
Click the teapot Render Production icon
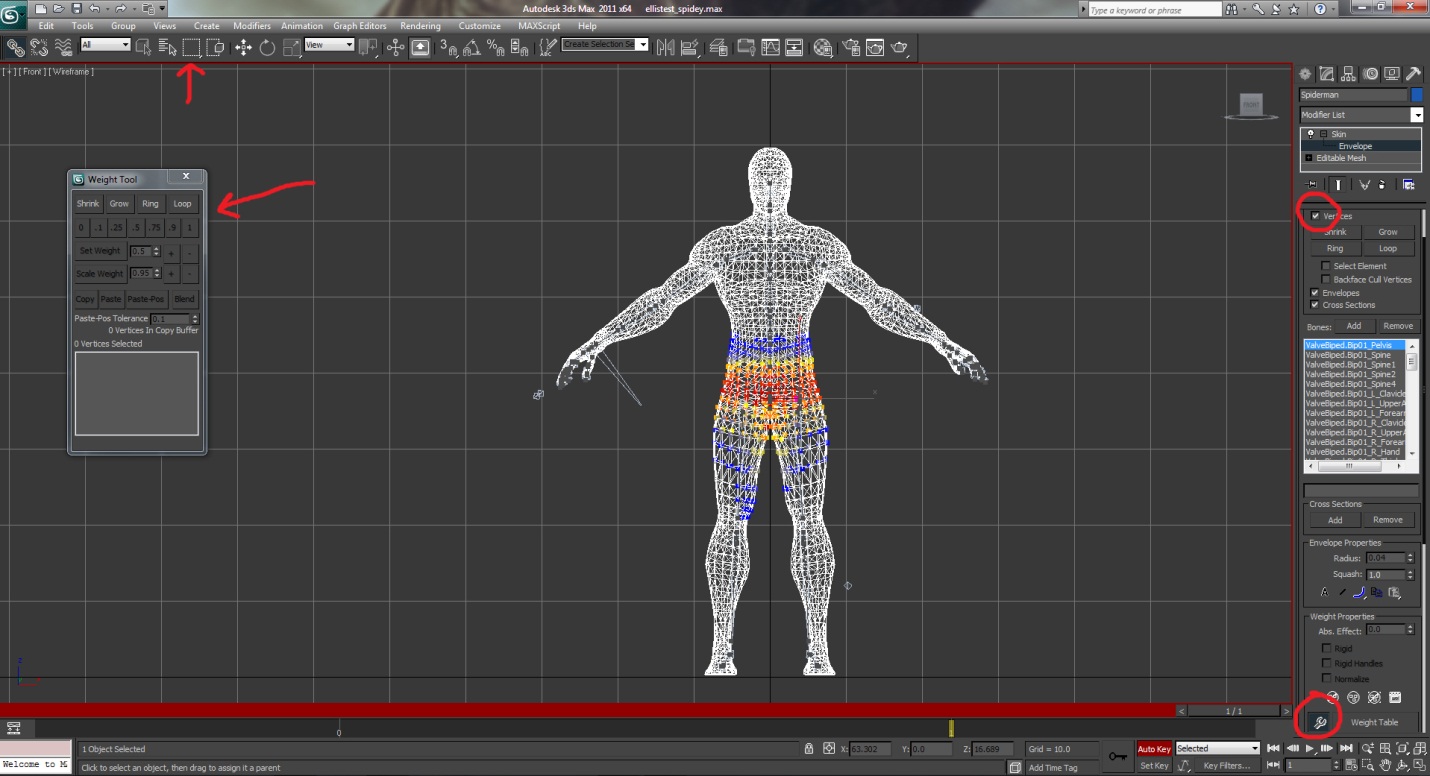pyautogui.click(x=900, y=47)
